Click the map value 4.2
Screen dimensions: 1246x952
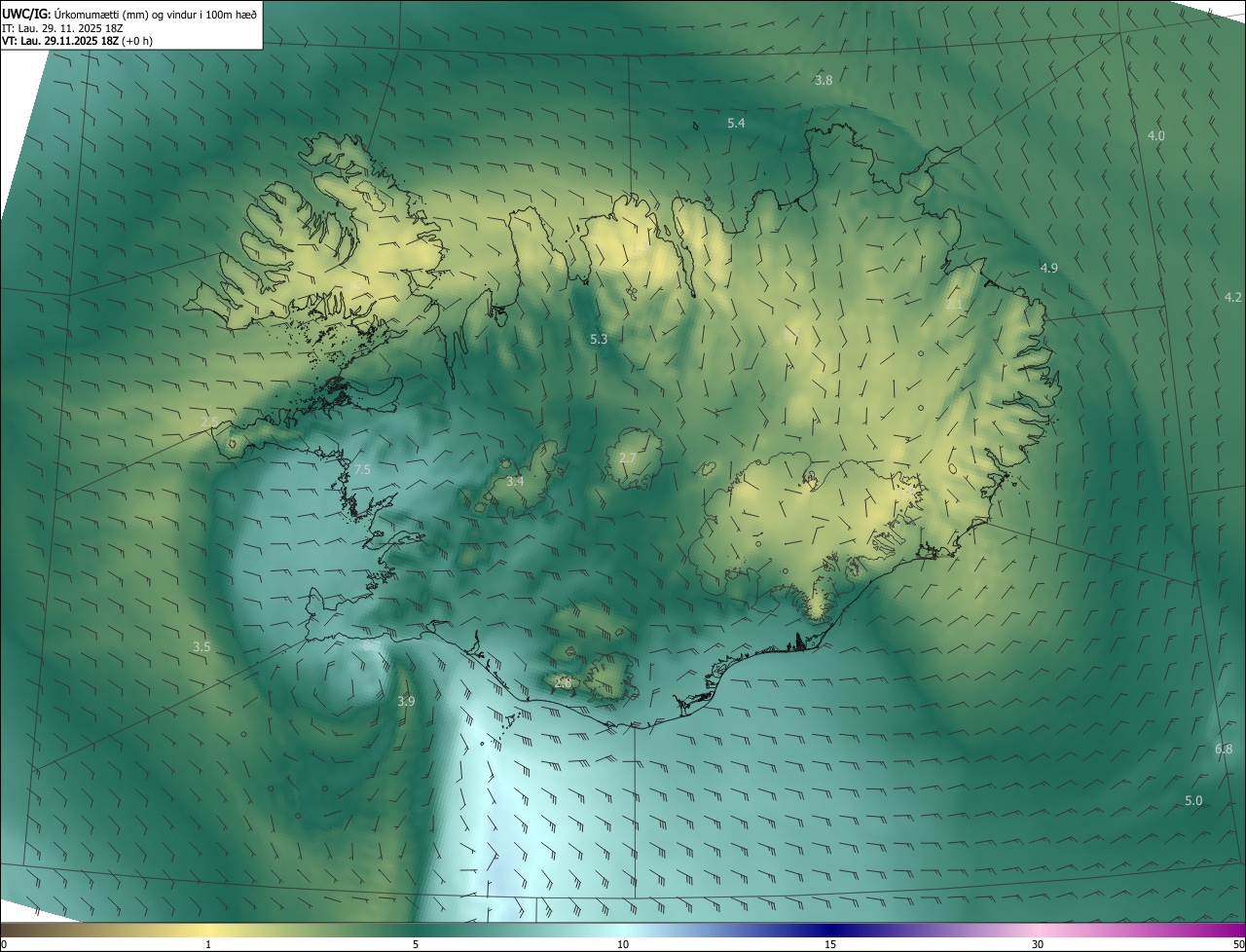coord(1232,297)
